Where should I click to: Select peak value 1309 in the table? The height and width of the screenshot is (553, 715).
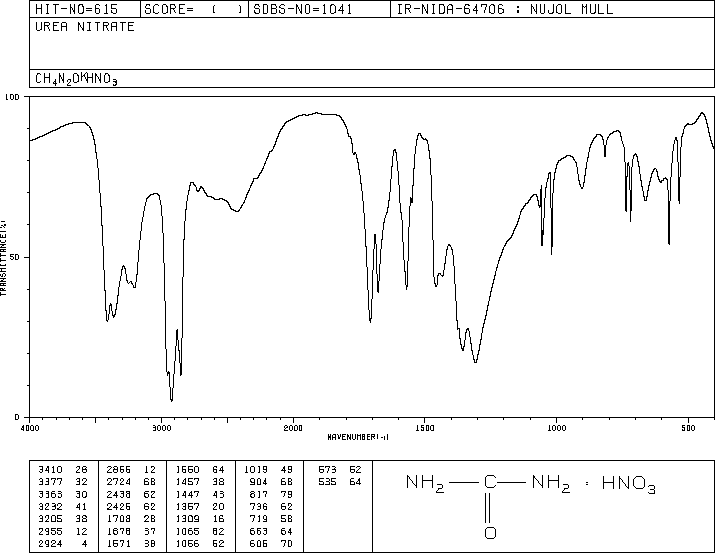pyautogui.click(x=187, y=519)
